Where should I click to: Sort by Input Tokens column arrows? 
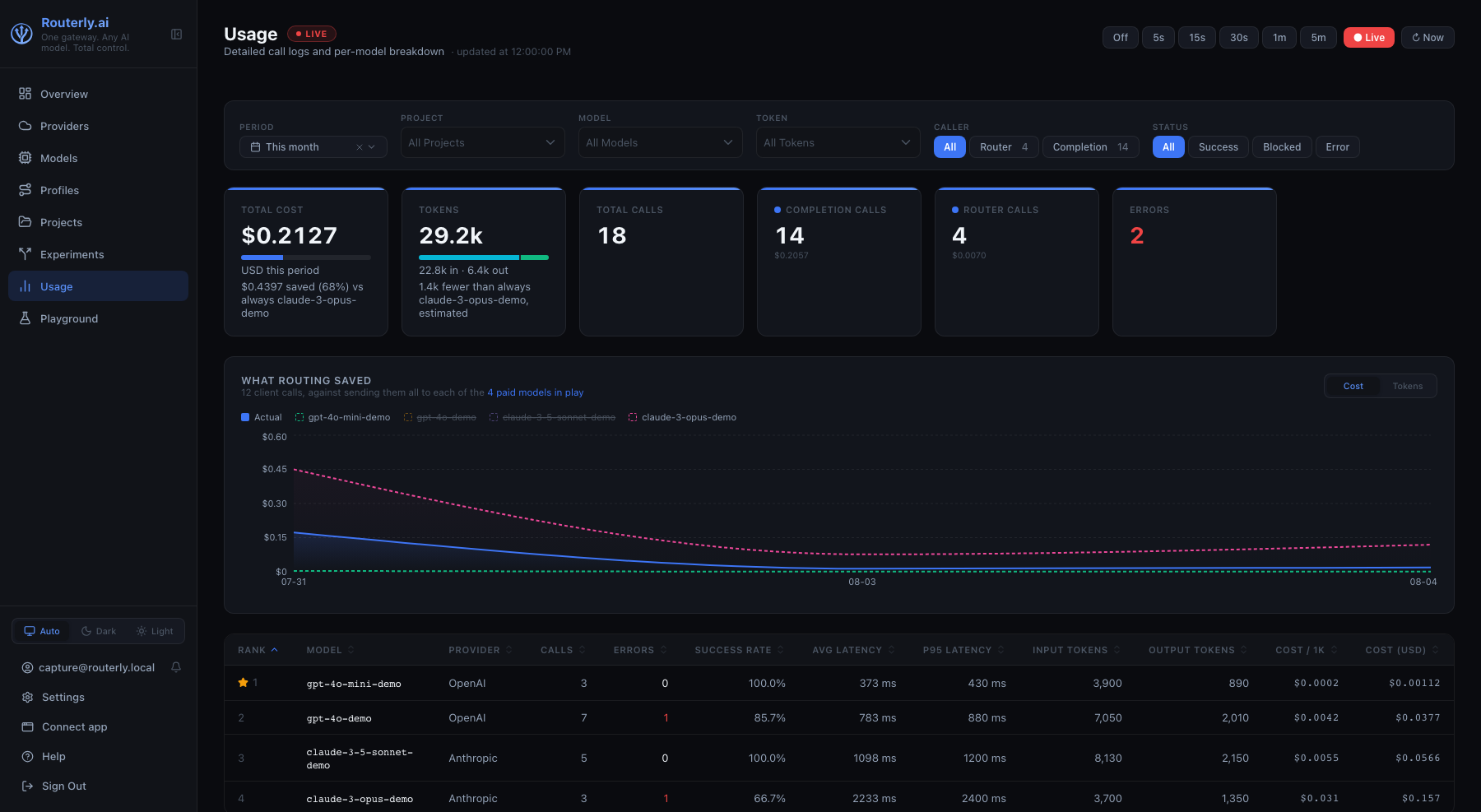click(1117, 650)
